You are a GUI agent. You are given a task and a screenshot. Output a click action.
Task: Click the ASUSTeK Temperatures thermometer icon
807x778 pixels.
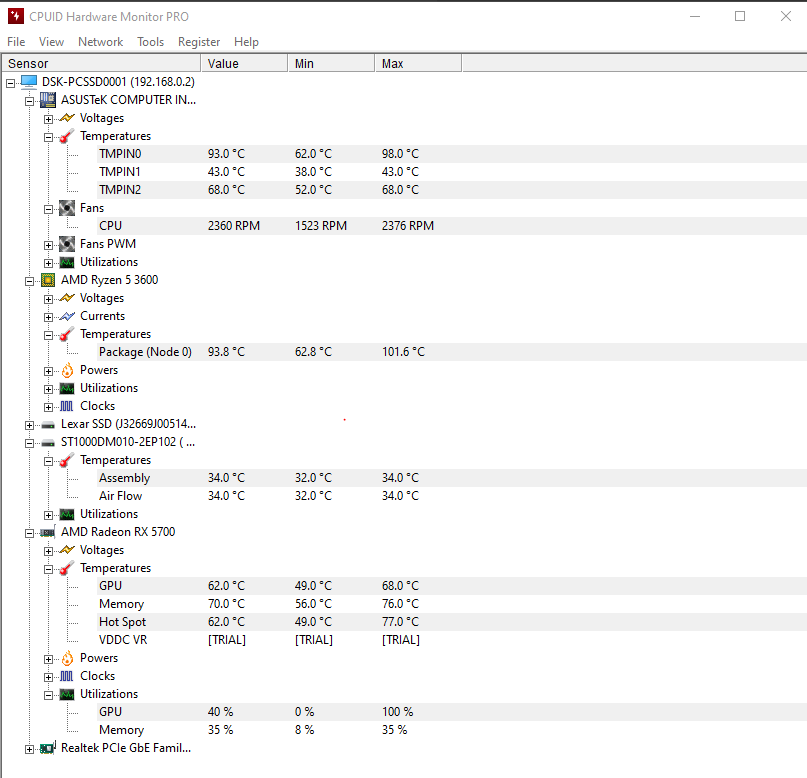[67, 136]
